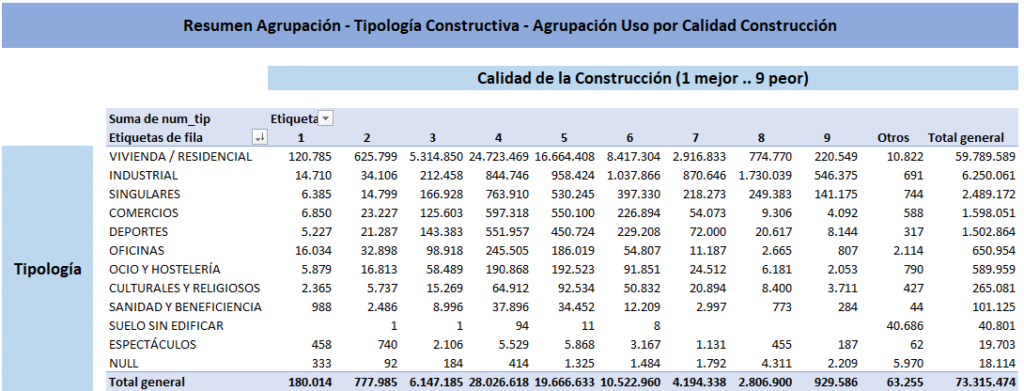The image size is (1024, 391).
Task: Click the quality column header '4'
Action: [498, 138]
